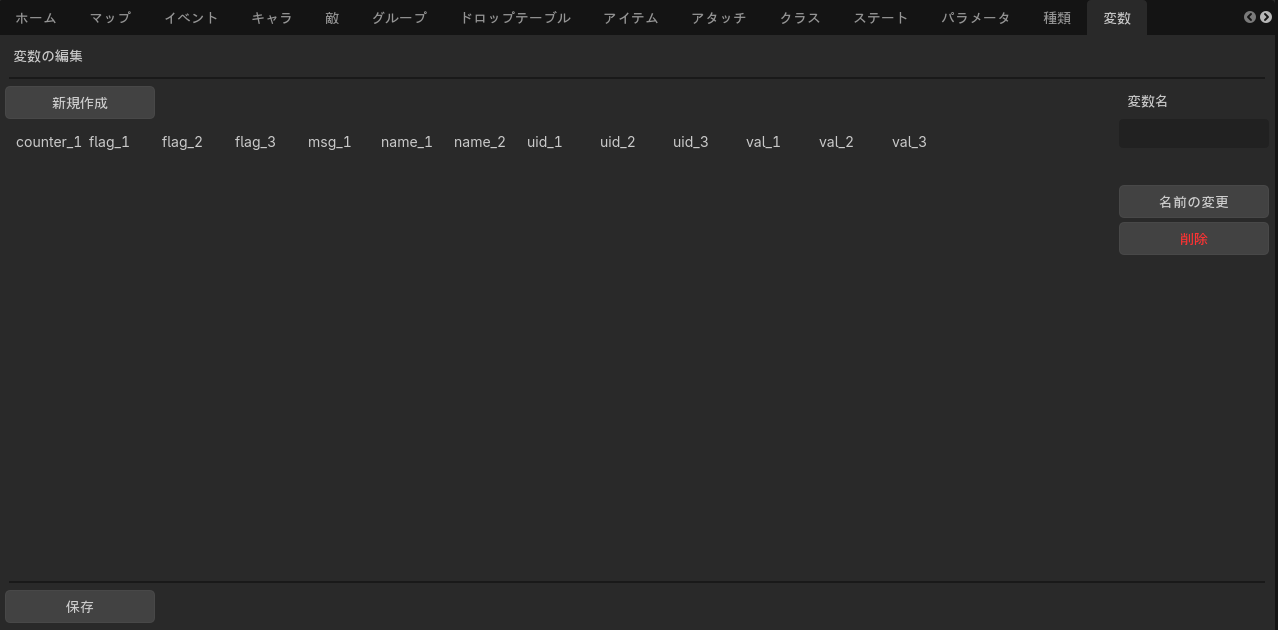Open the イベント tab
Screen dimensions: 1278x630
(x=191, y=18)
